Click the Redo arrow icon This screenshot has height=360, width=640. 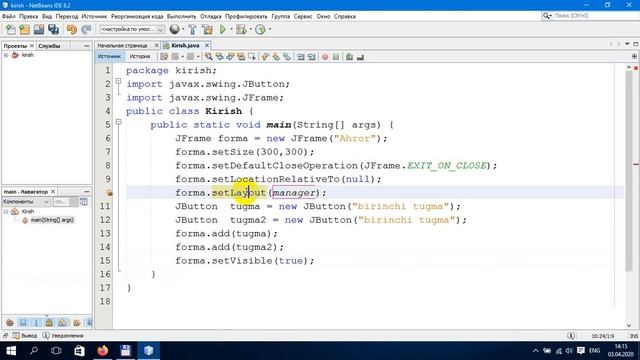[x=86, y=29]
